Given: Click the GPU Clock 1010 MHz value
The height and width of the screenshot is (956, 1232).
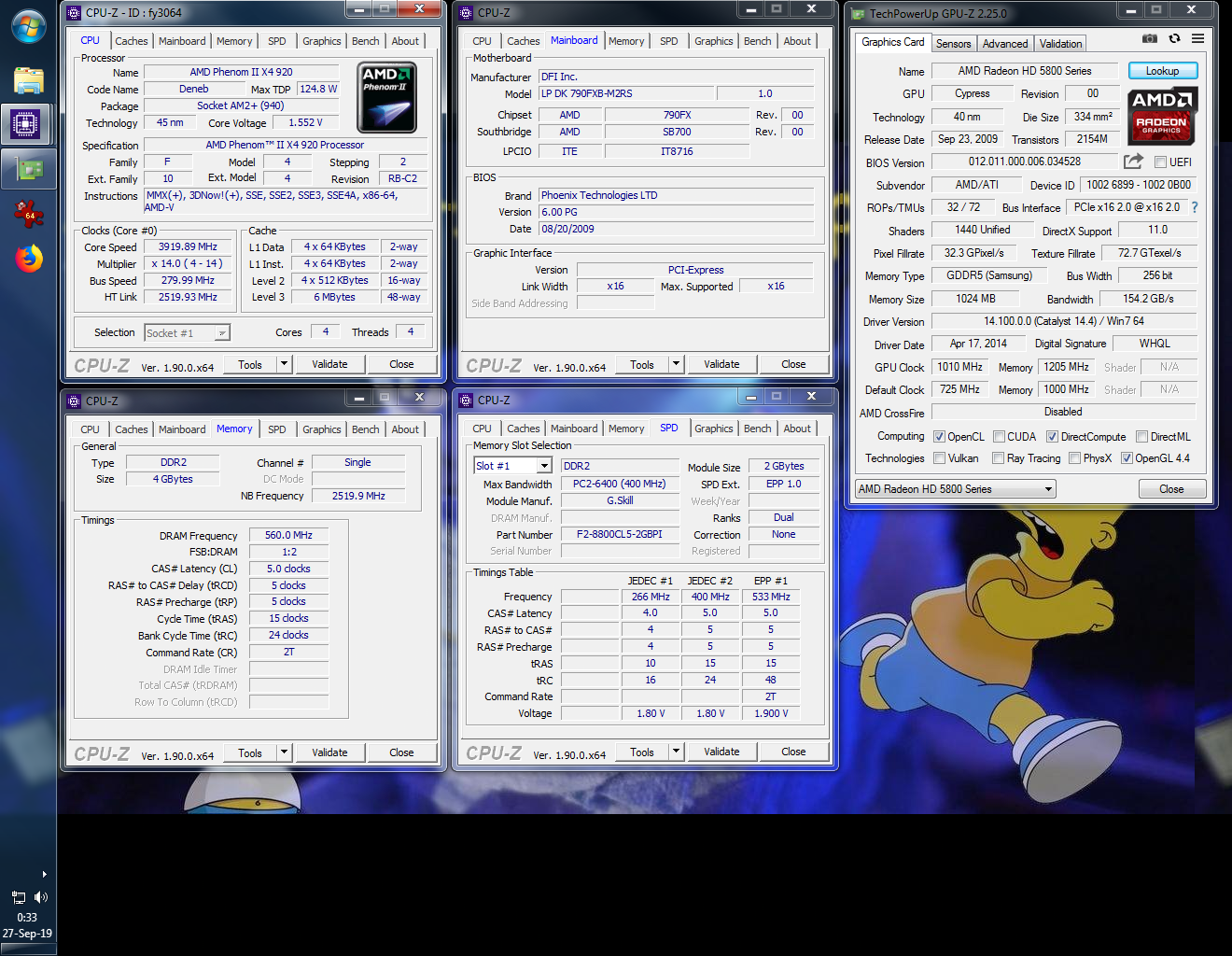Looking at the screenshot, I should [959, 367].
